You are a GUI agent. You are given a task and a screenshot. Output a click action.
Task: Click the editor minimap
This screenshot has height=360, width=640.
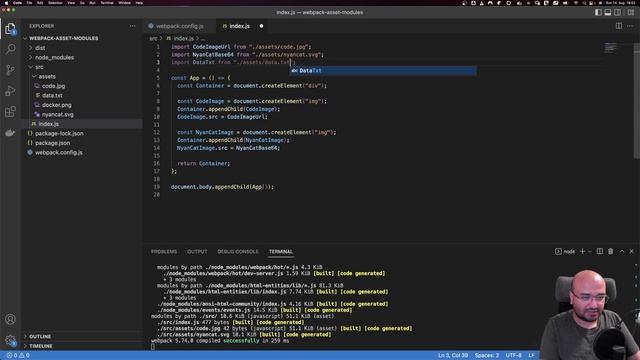coord(611,48)
